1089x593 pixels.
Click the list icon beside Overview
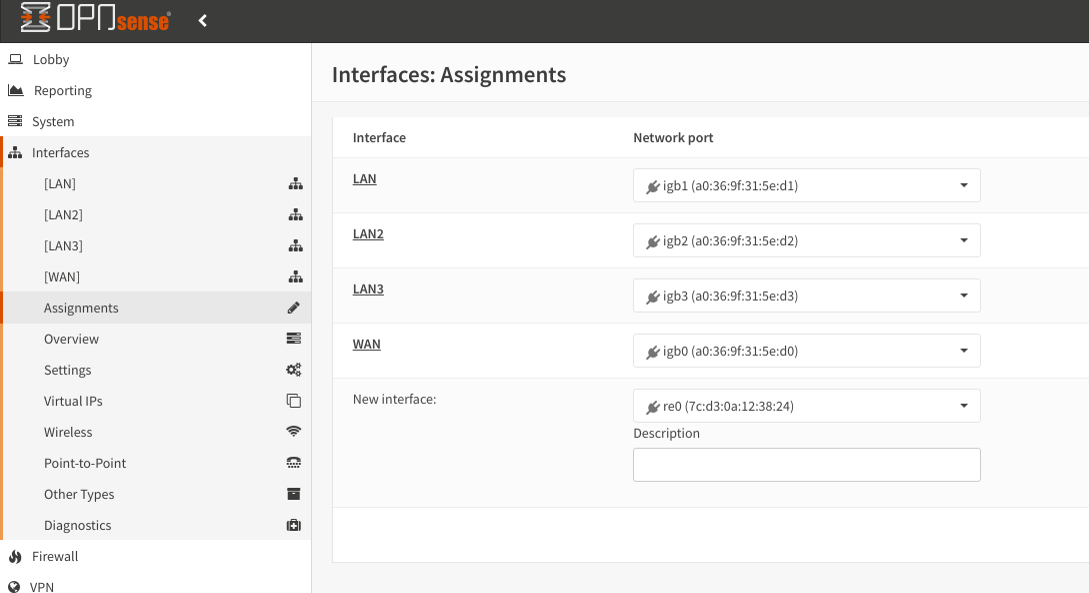[294, 338]
